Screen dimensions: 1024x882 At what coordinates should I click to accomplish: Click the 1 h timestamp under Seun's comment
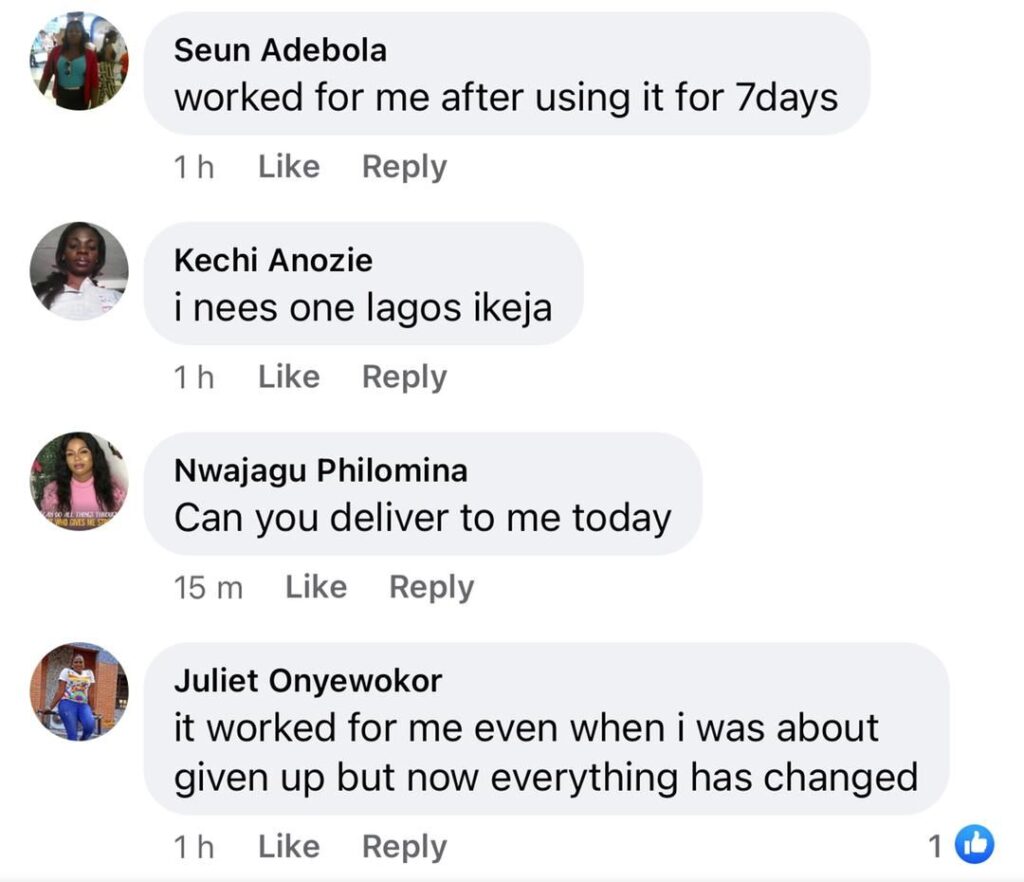coord(194,168)
